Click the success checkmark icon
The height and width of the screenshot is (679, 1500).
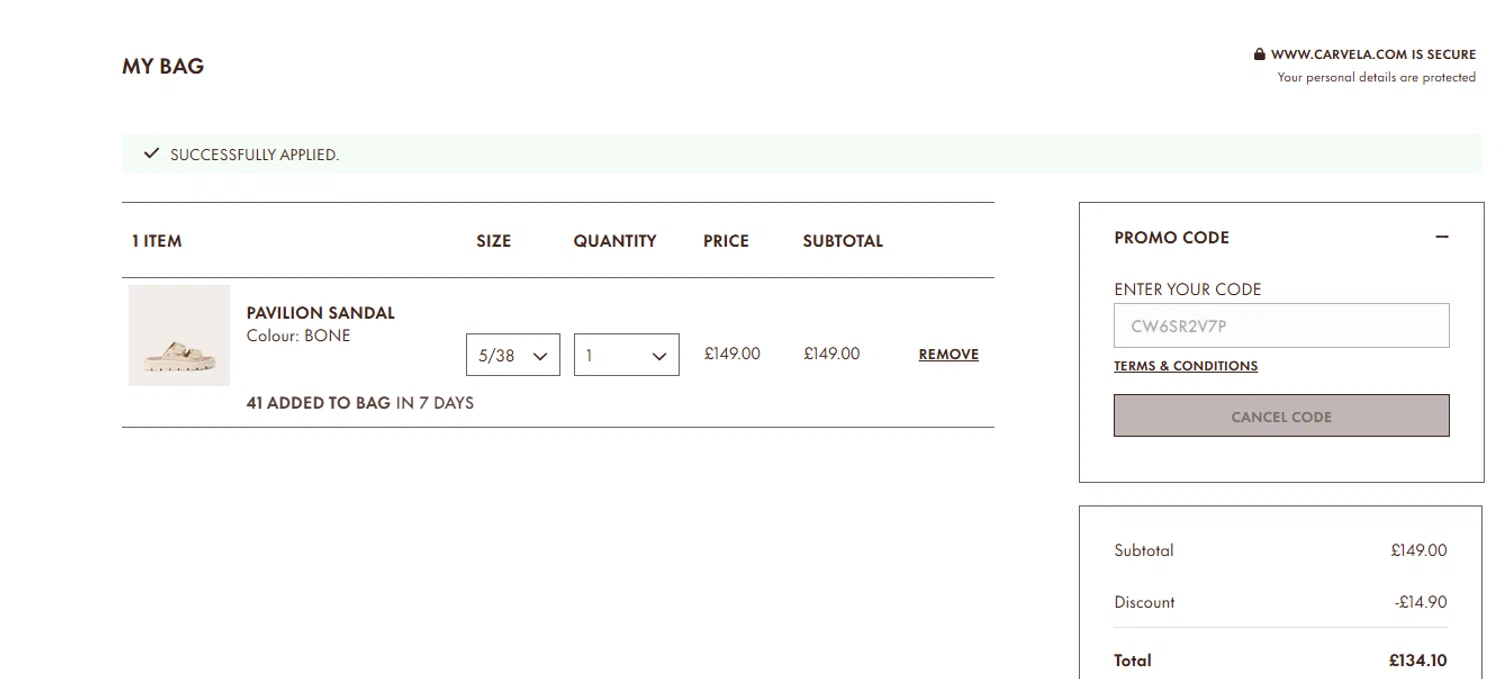(151, 154)
